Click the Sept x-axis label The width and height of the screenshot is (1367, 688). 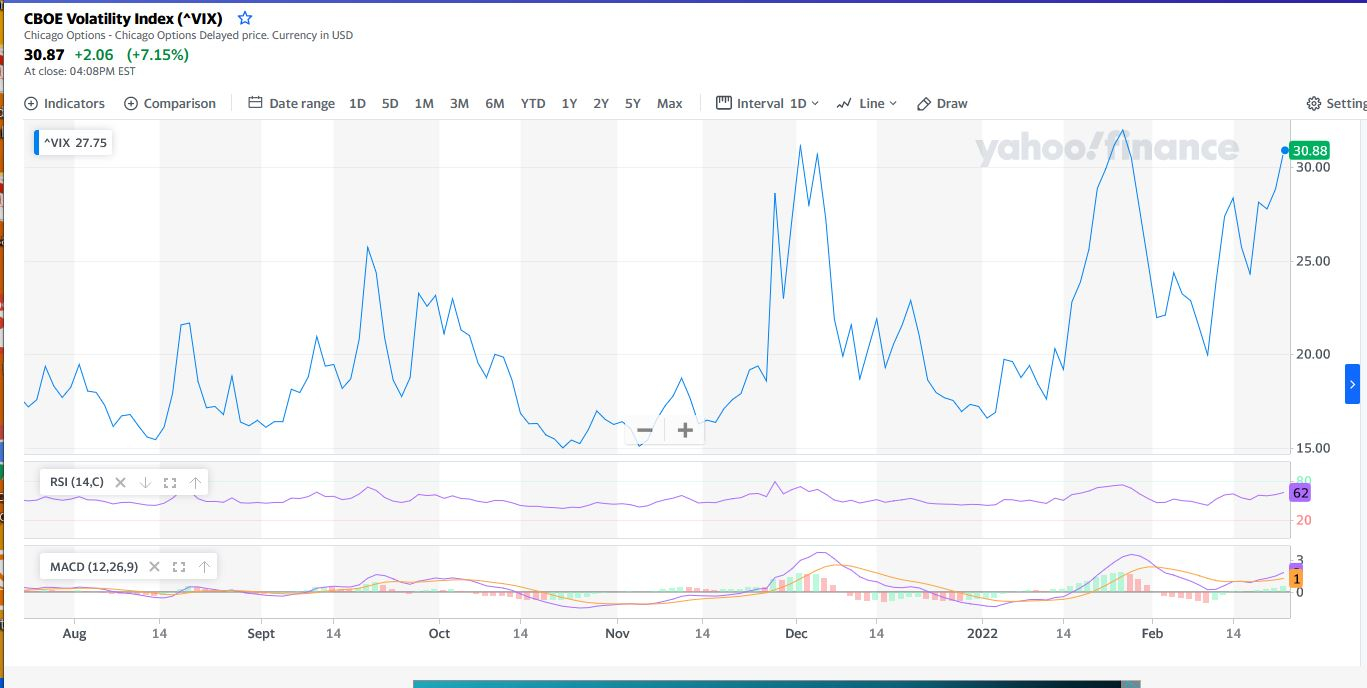260,633
